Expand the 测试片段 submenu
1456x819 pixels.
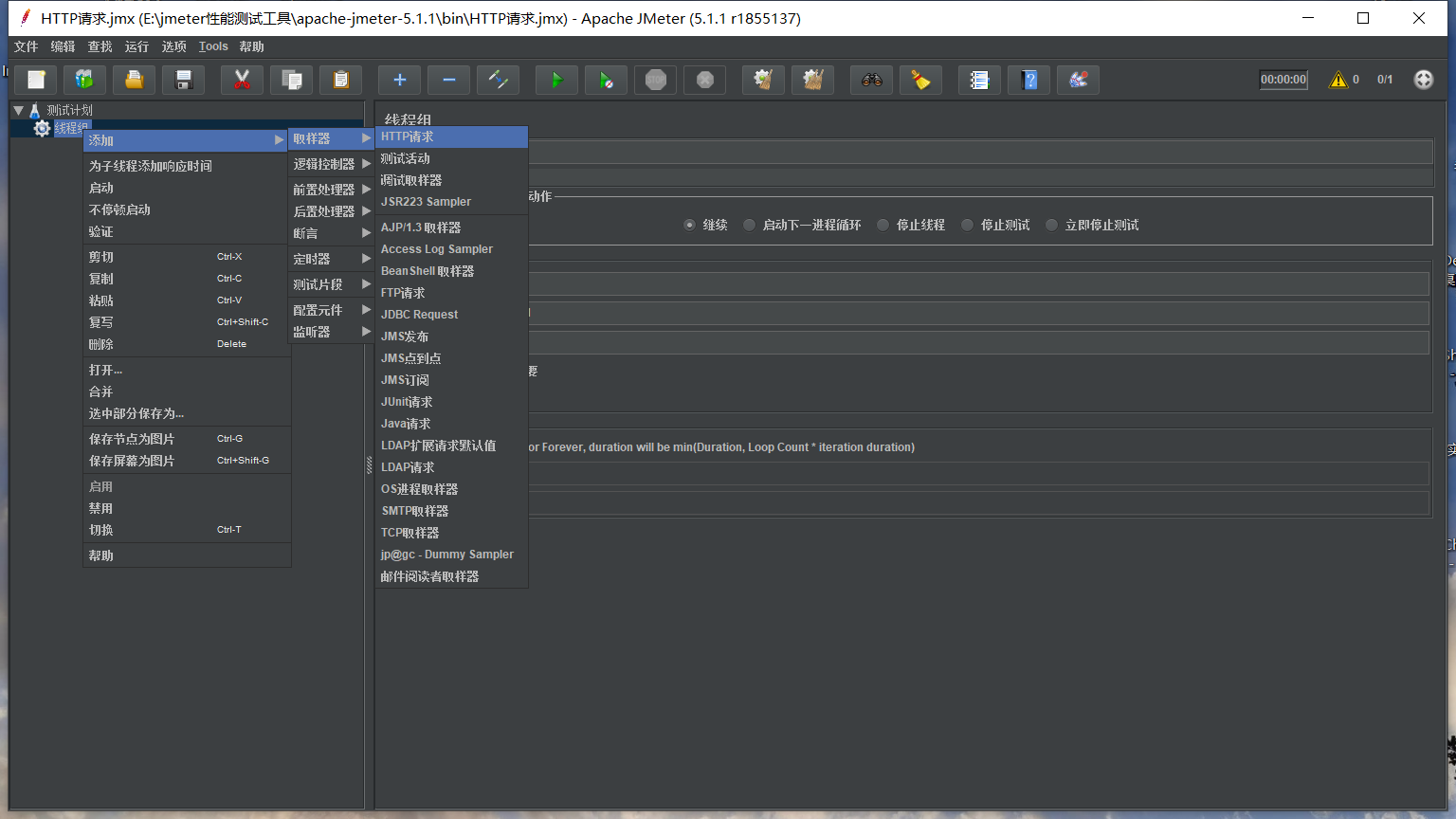[330, 284]
